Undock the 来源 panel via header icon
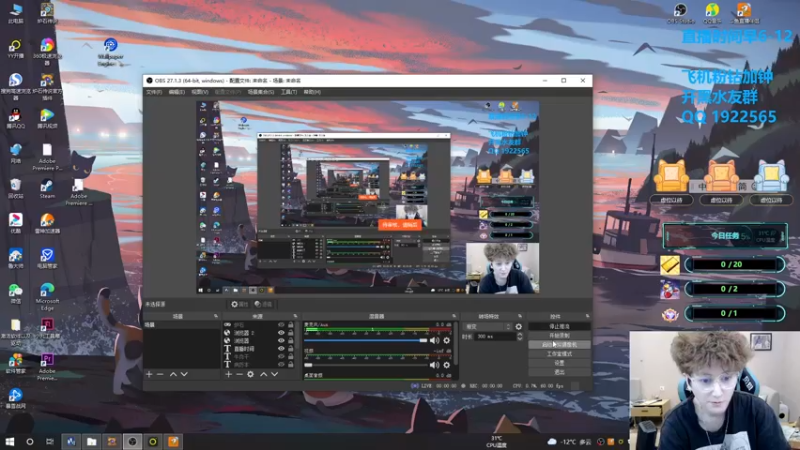Image resolution: width=800 pixels, height=450 pixels. [x=295, y=316]
